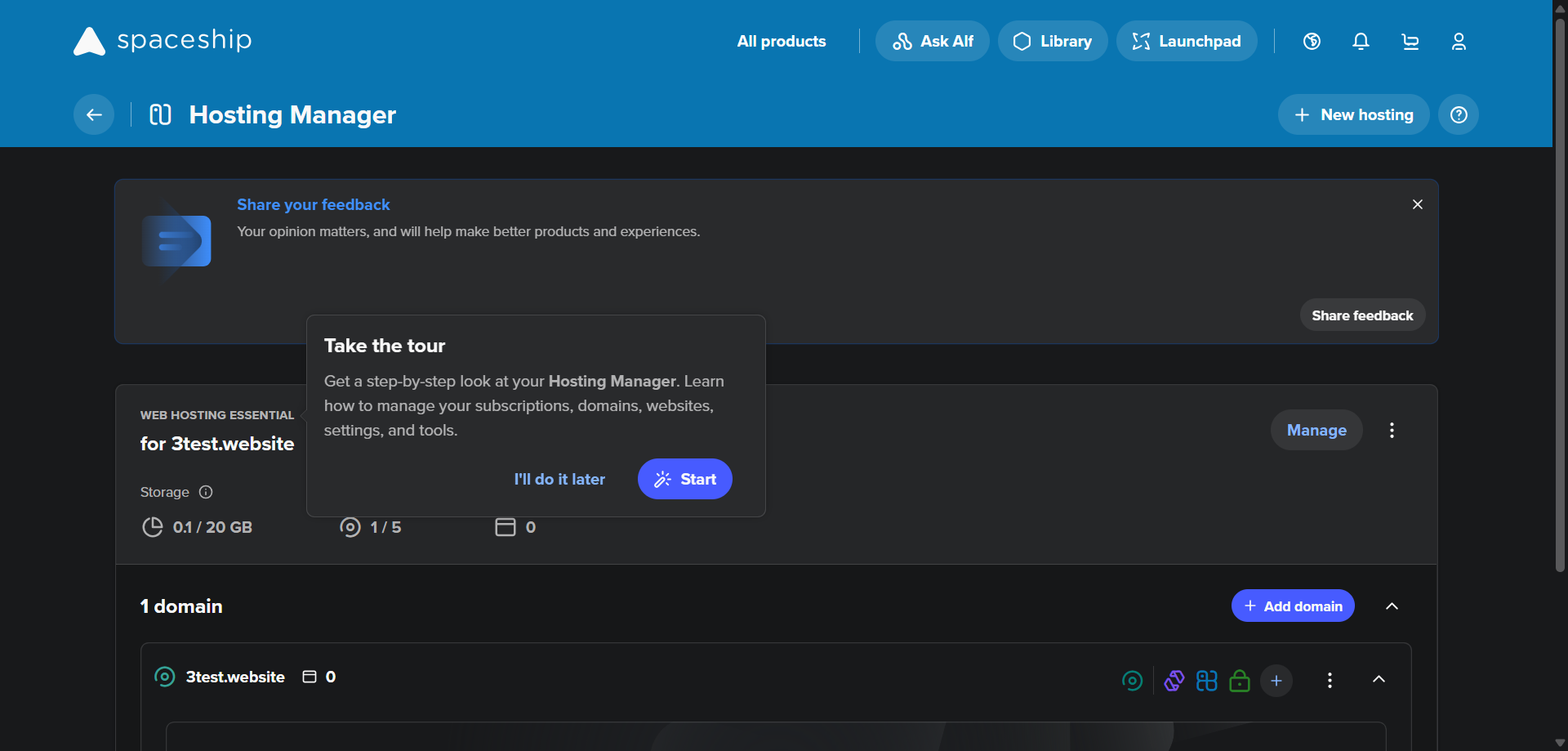This screenshot has height=751, width=1568.
Task: Open currency and language globe icon
Action: coord(1312,41)
